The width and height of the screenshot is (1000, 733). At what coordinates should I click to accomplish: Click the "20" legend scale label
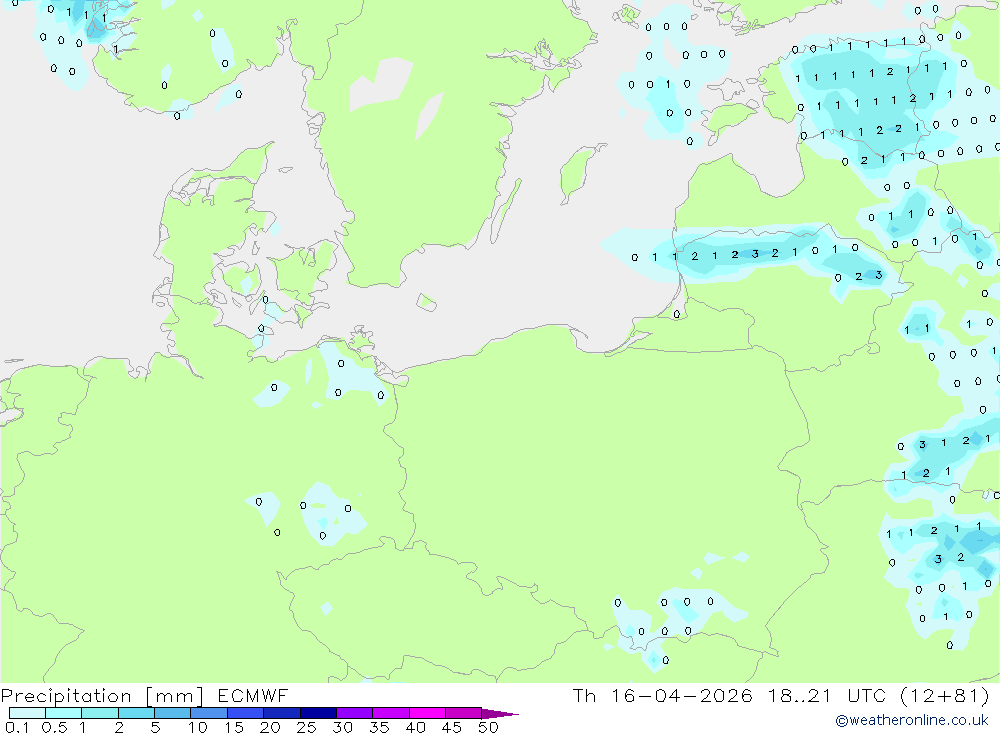(x=270, y=727)
